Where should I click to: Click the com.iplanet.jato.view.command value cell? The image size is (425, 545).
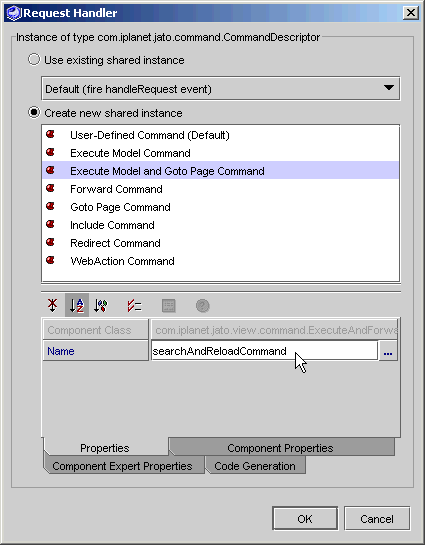(275, 330)
